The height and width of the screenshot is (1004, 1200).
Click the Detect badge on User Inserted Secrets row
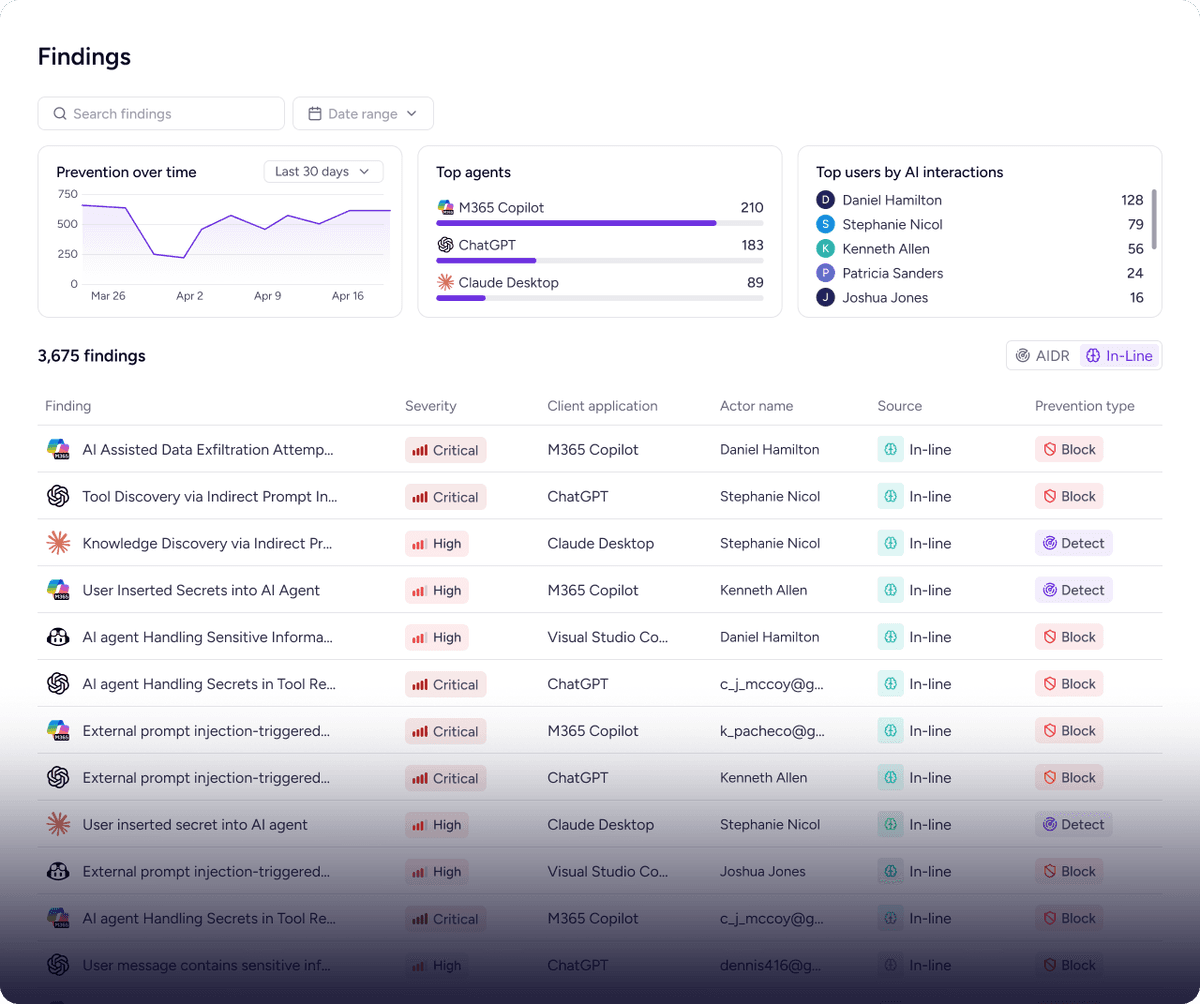1073,590
